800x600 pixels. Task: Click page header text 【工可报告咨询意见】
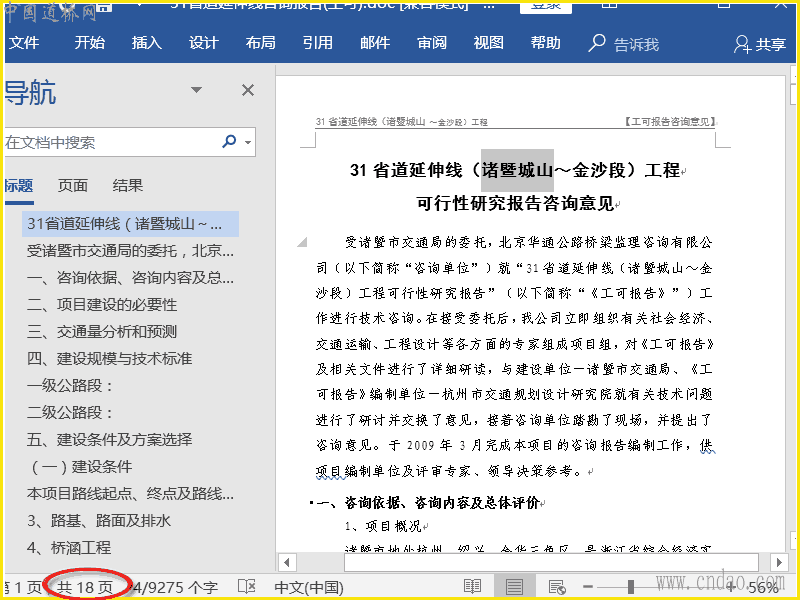670,121
